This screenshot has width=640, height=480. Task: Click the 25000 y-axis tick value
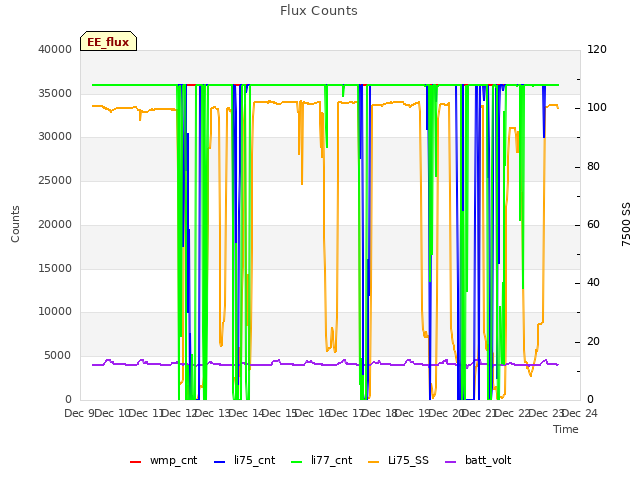(55, 181)
